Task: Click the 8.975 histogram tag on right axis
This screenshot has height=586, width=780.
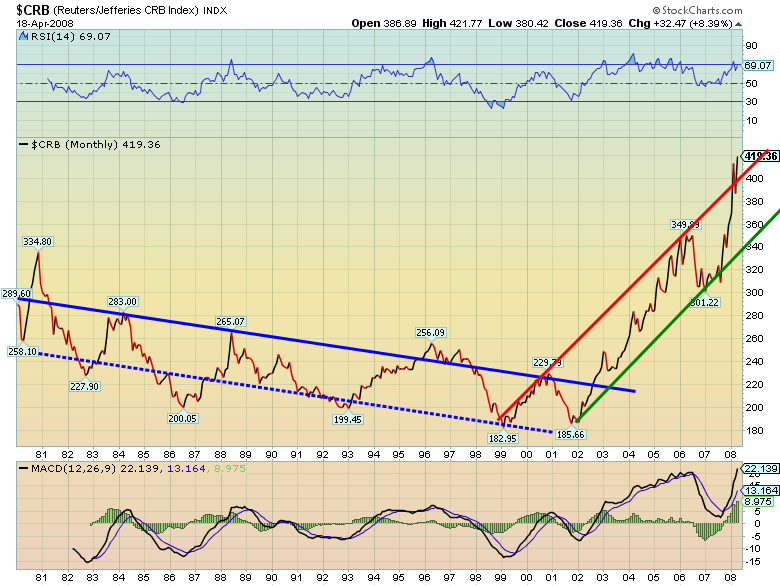Action: pos(758,502)
